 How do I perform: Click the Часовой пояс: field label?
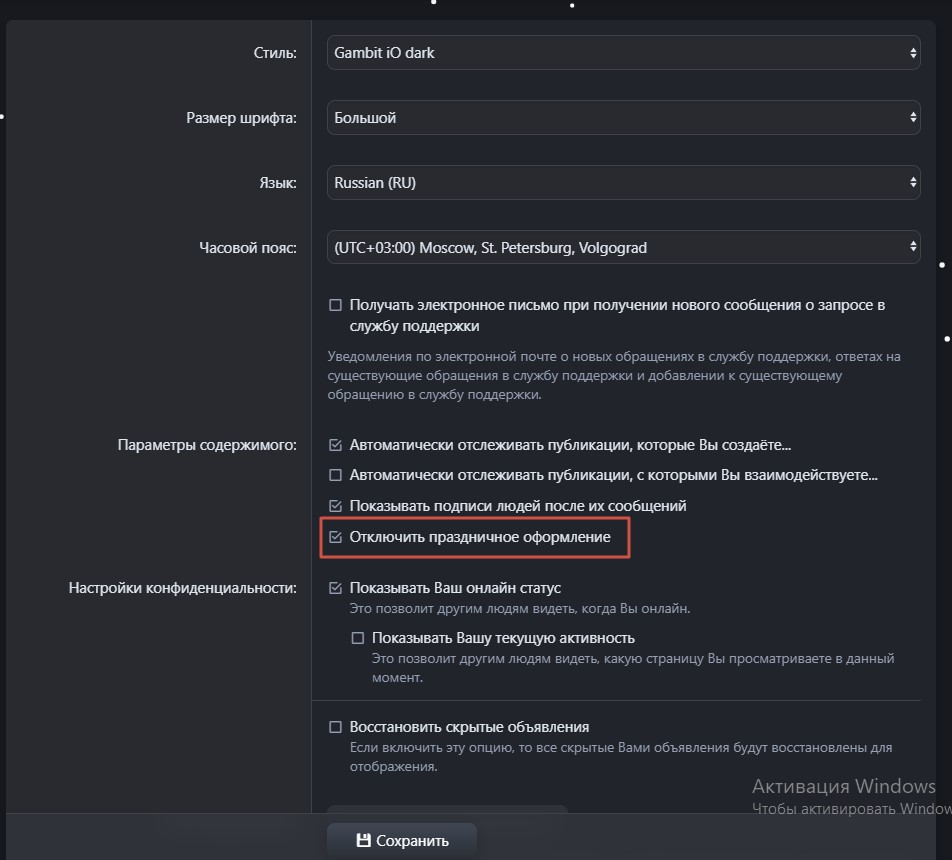click(248, 247)
